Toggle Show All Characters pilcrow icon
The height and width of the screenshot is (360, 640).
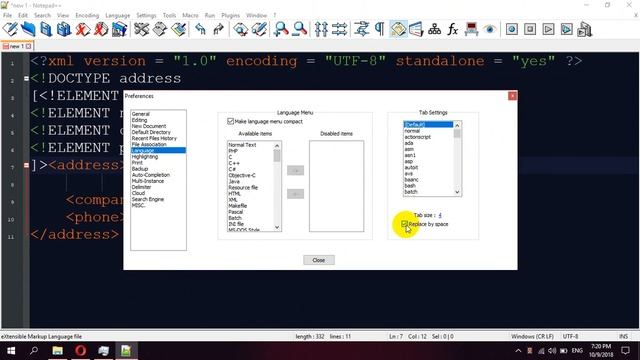[380, 29]
